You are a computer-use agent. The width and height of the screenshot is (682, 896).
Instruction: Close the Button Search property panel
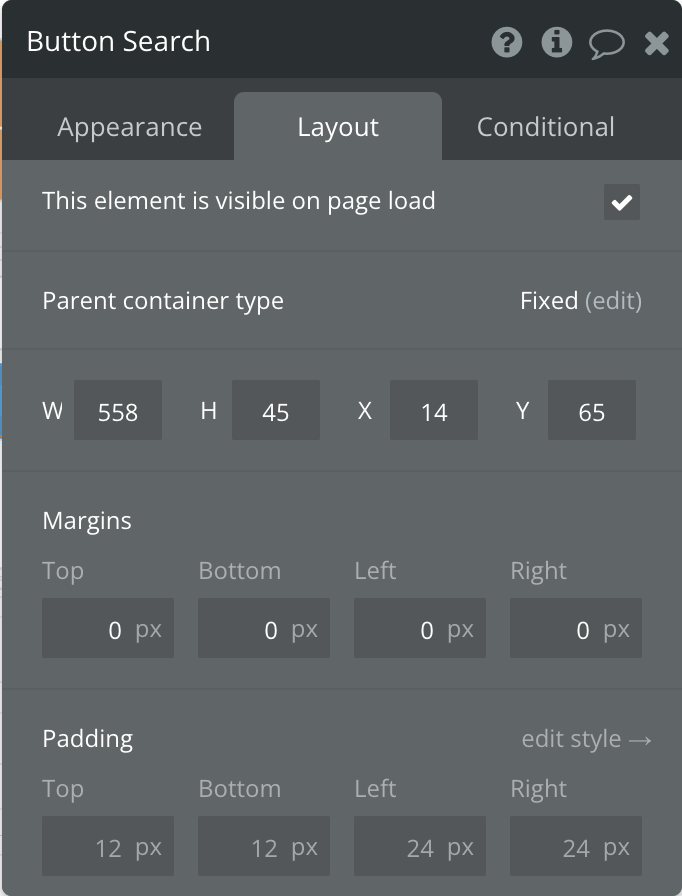coord(656,43)
